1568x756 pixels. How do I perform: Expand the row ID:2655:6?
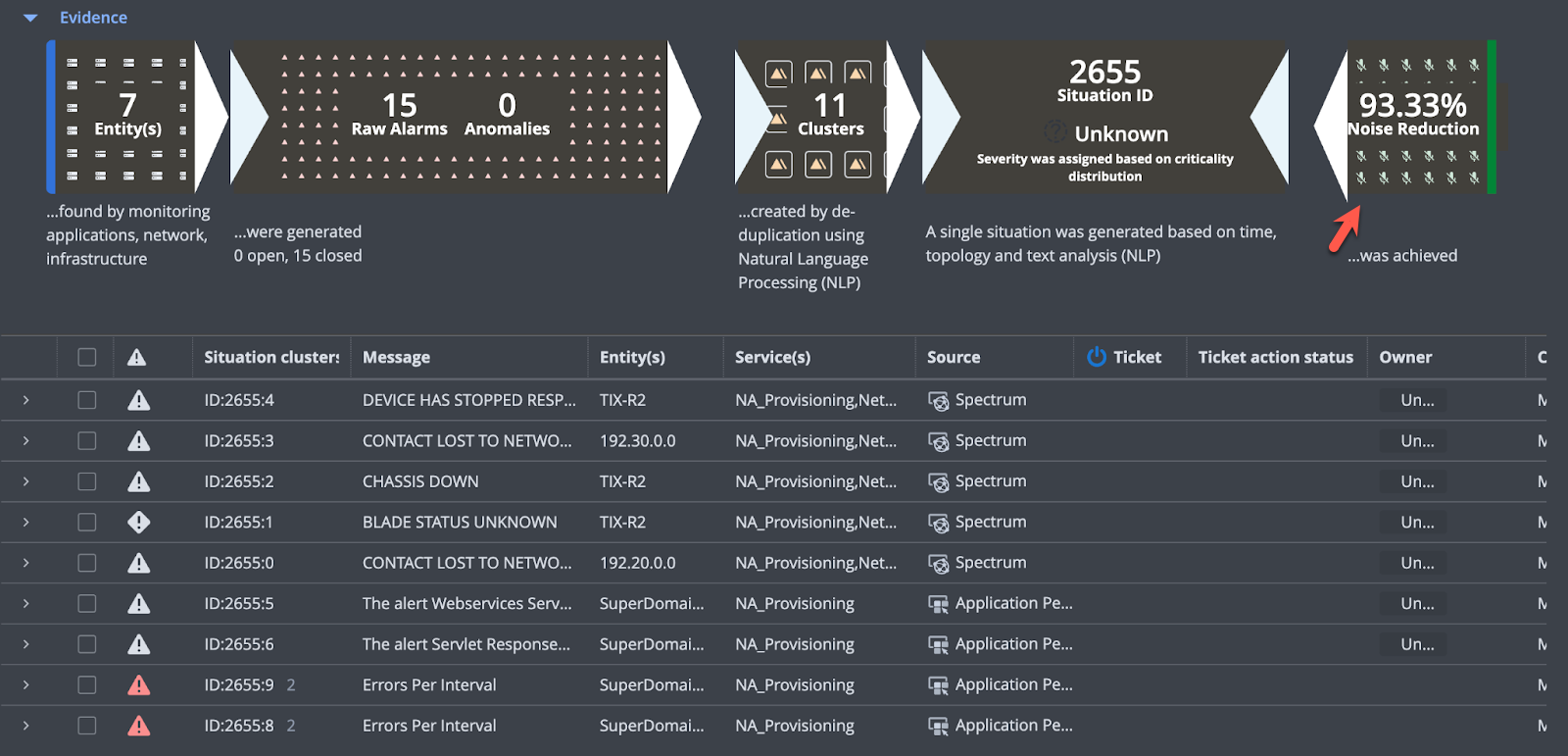[25, 644]
